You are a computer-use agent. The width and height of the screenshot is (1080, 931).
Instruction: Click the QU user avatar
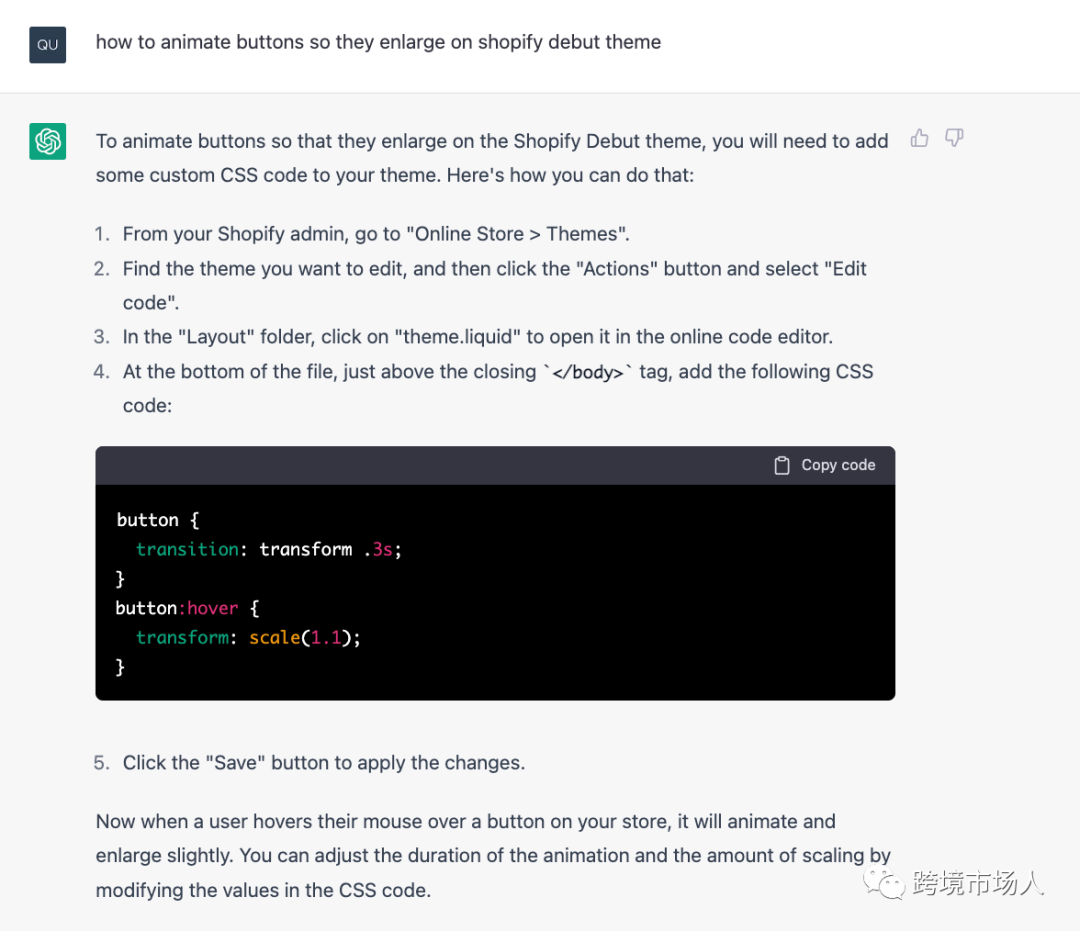(48, 45)
